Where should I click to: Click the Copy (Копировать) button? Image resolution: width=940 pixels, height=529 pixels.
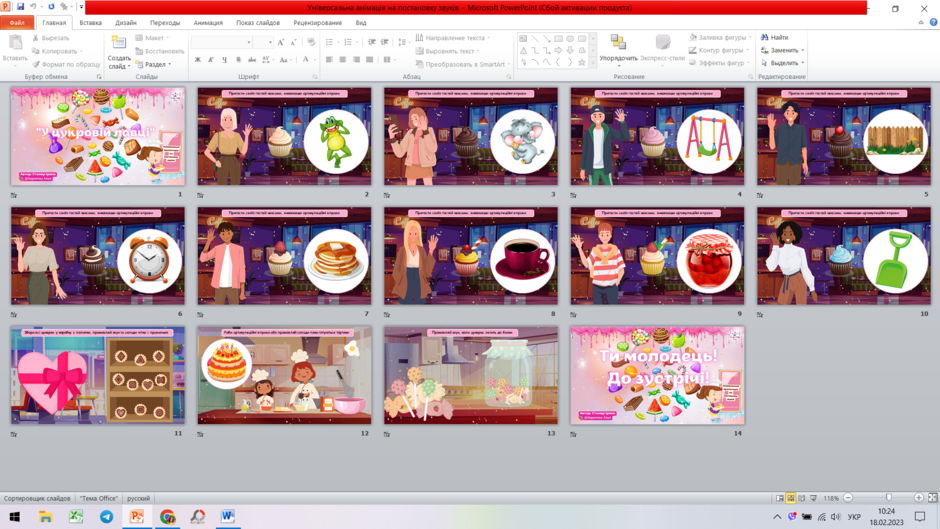point(56,51)
